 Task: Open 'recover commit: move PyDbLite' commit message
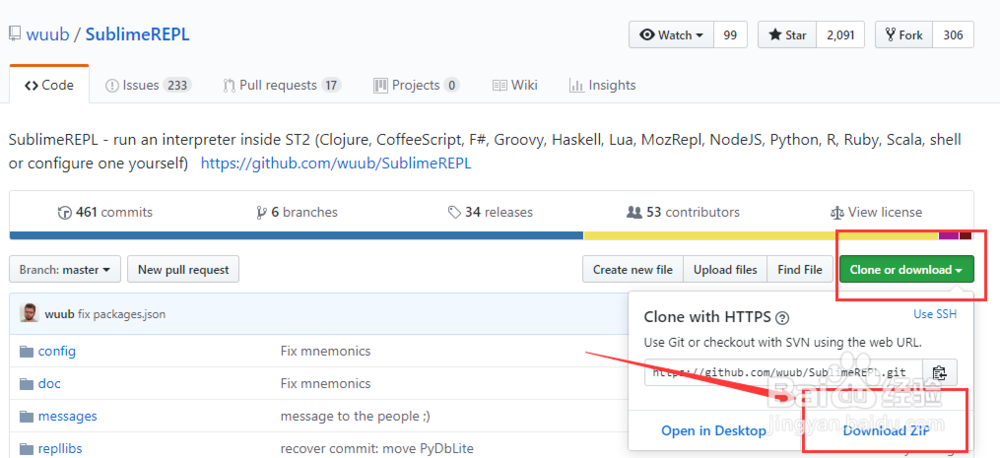[377, 448]
